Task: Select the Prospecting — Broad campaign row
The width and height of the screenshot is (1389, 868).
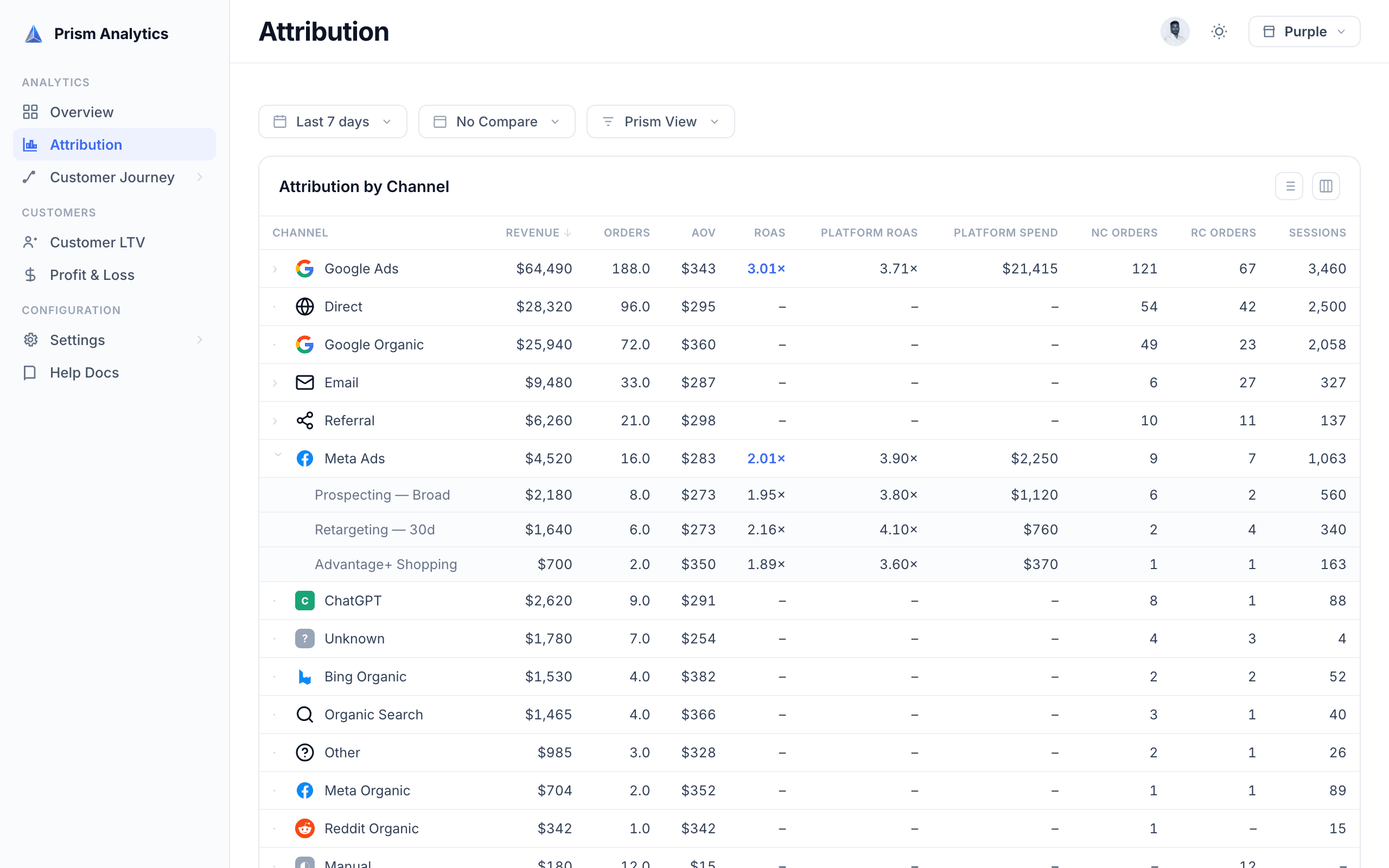Action: [810, 495]
